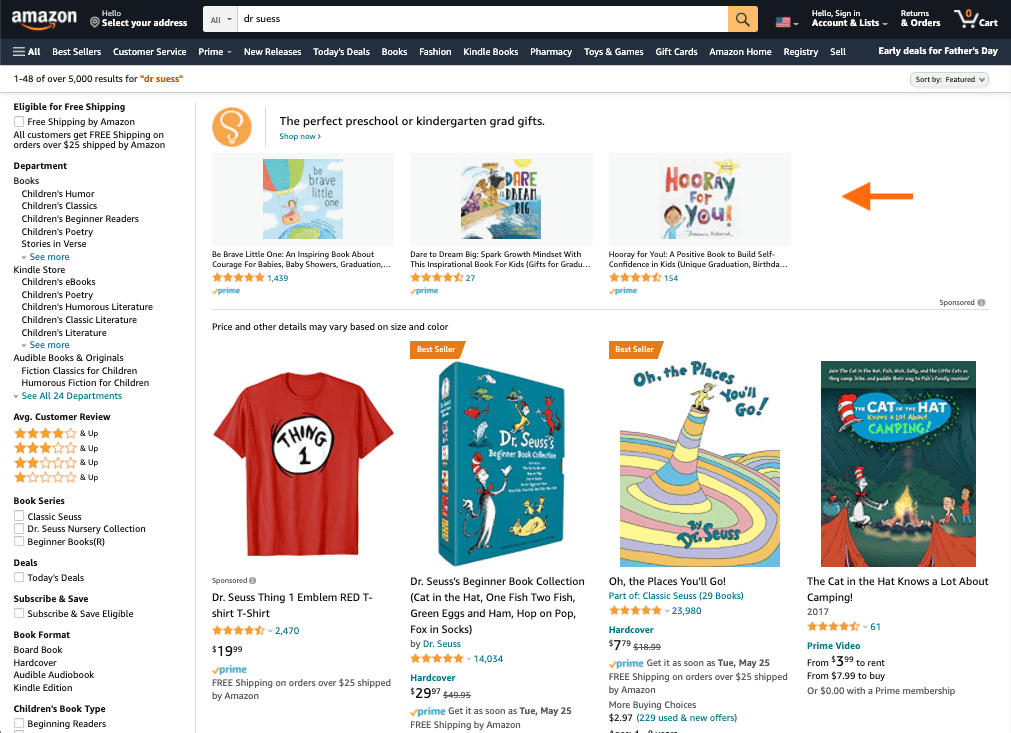Check the Classic Seuss series filter
This screenshot has width=1011, height=733.
click(x=19, y=516)
